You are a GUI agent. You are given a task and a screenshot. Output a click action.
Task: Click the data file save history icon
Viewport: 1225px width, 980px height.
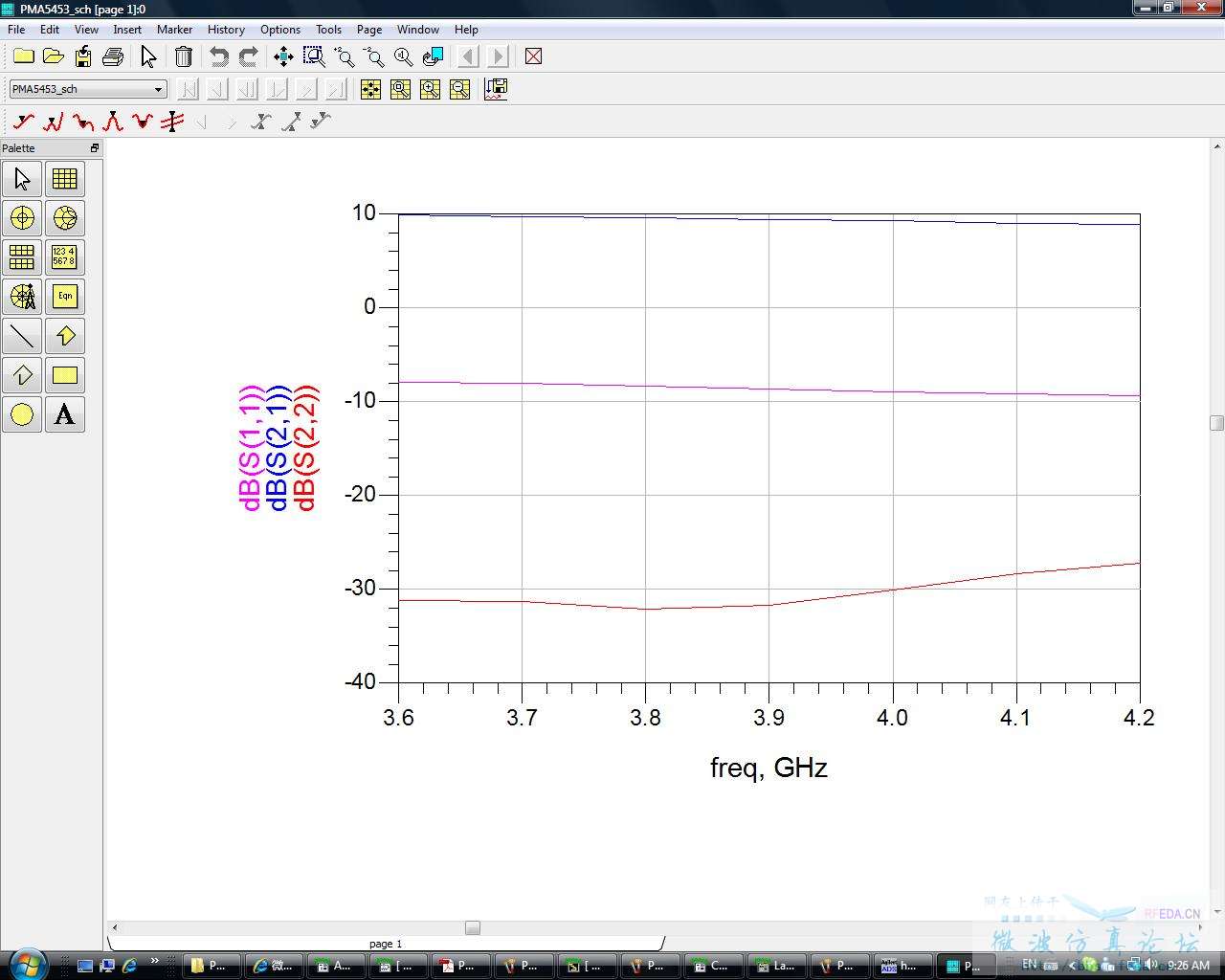496,89
